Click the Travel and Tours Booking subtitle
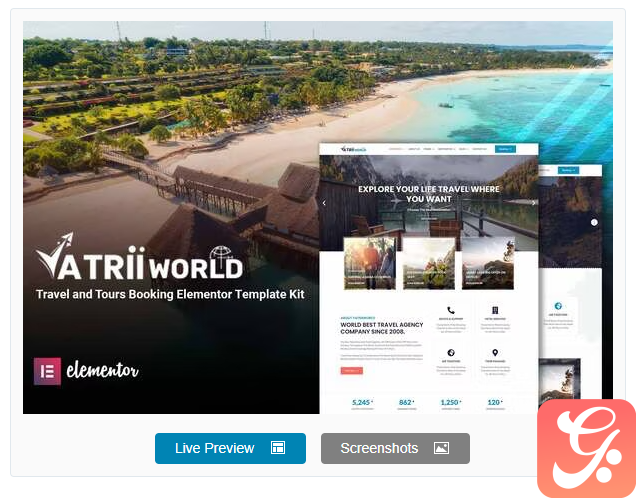The image size is (637, 499). pos(170,294)
